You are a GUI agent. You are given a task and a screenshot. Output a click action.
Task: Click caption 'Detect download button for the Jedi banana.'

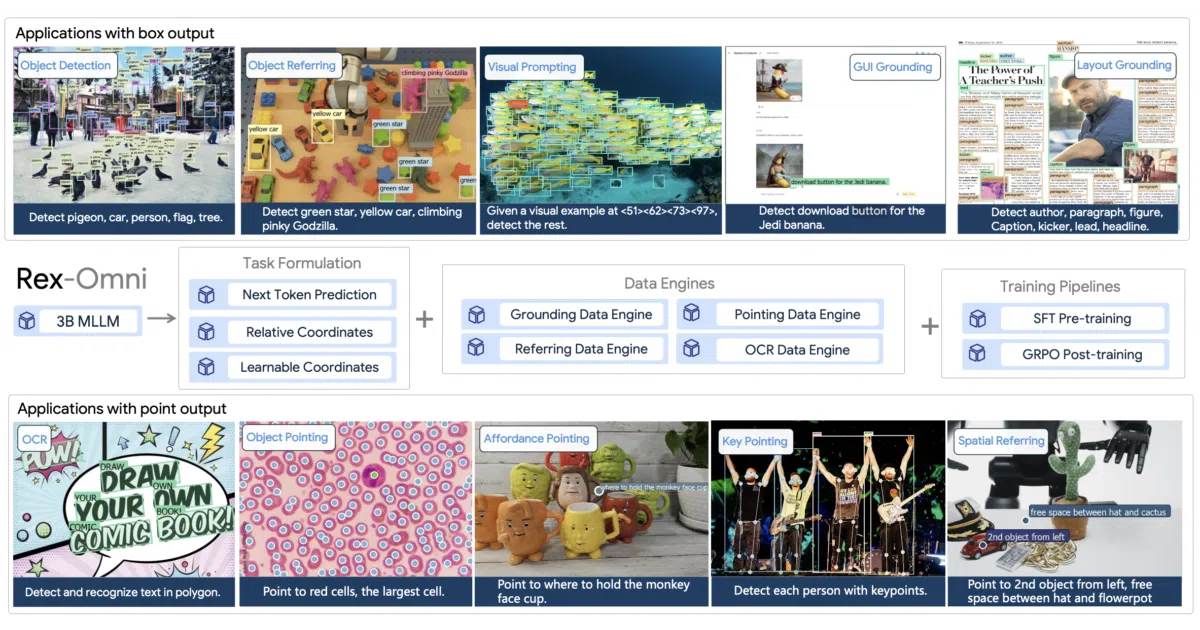[841, 218]
